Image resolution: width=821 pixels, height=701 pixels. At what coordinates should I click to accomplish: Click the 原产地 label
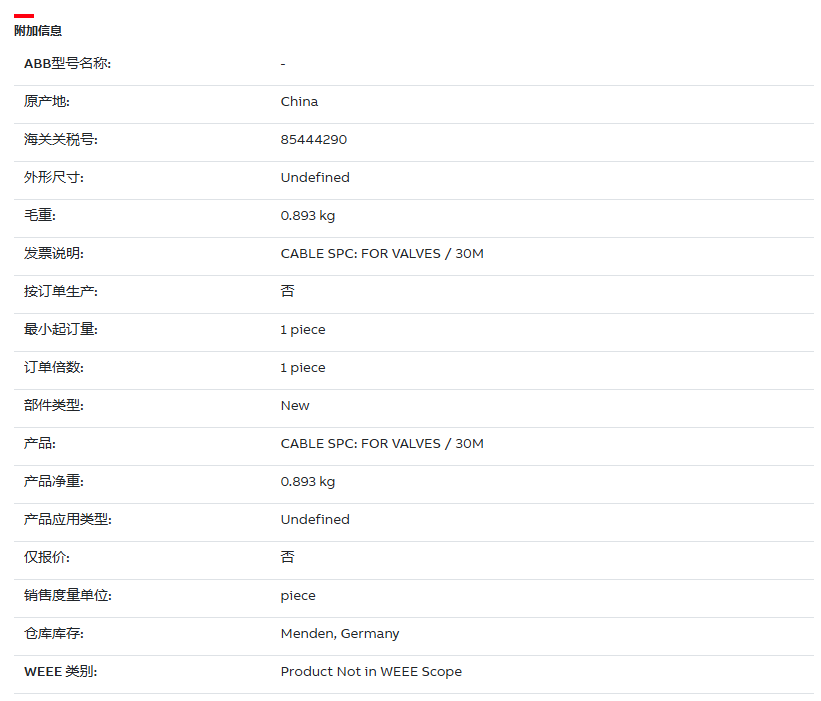tap(47, 101)
